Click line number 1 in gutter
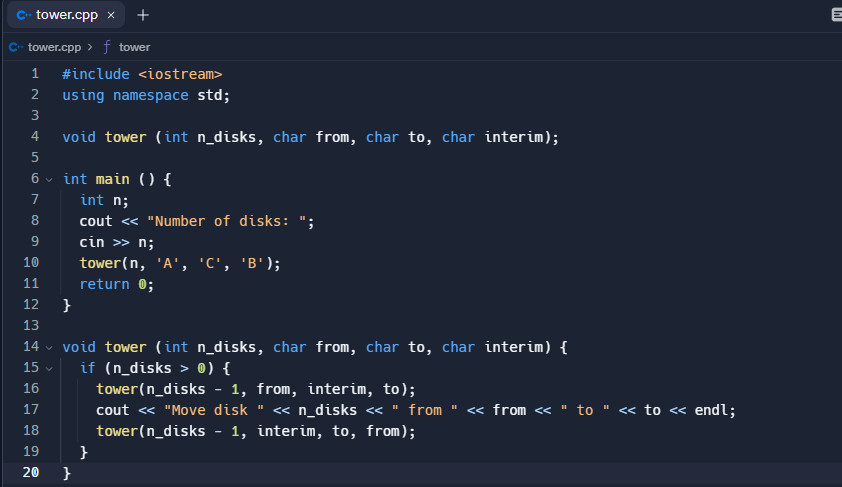Viewport: 842px width, 487px height. click(35, 74)
